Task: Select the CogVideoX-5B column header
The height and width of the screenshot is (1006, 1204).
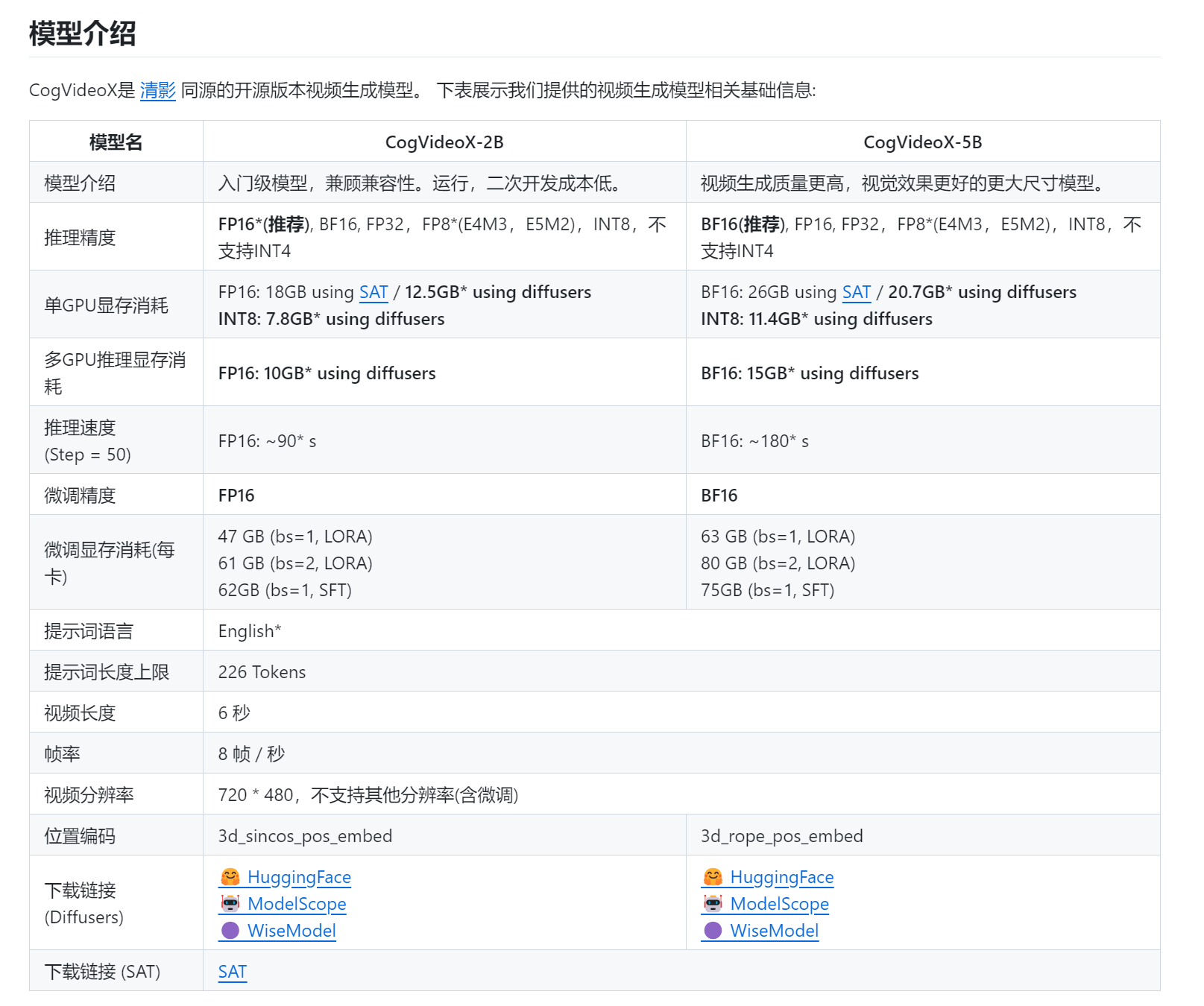Action: [922, 142]
